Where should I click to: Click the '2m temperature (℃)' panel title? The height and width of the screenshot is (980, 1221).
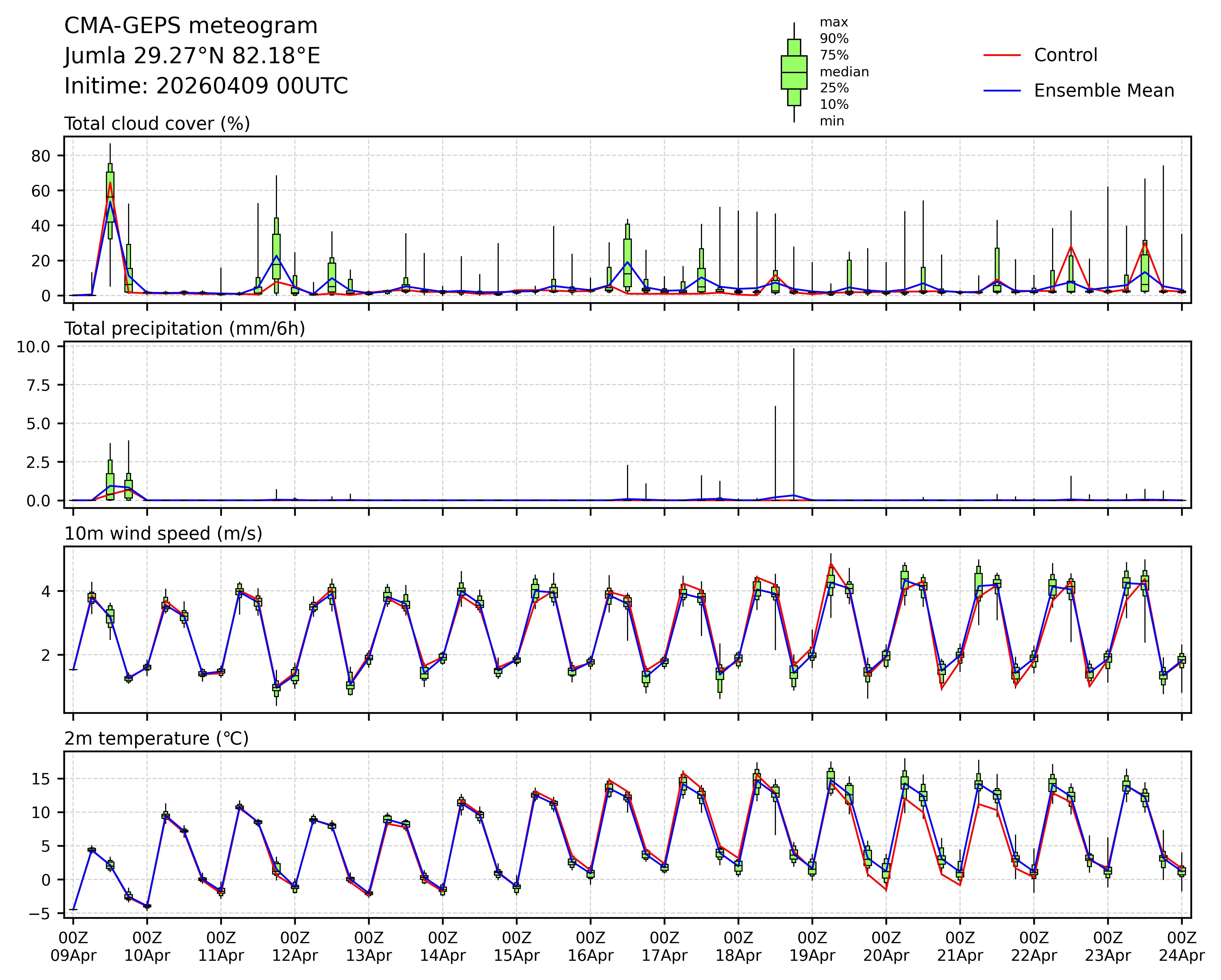click(x=156, y=739)
